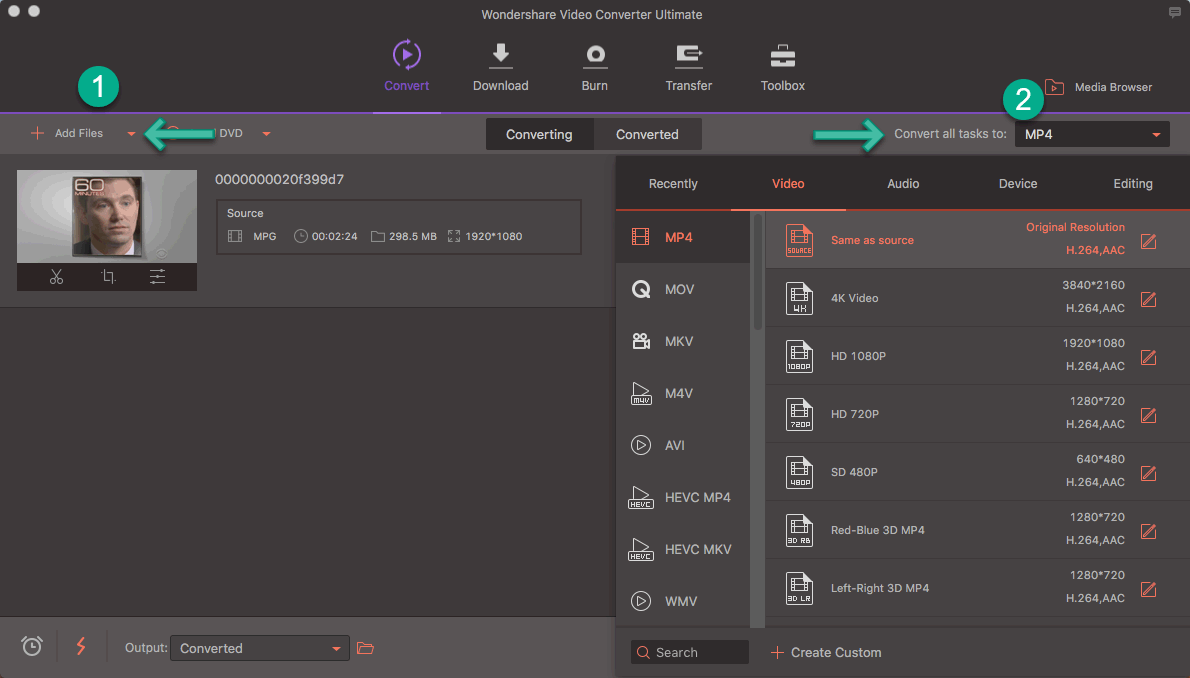Click the file name 0000000020f399d7
The height and width of the screenshot is (678, 1190).
279,180
